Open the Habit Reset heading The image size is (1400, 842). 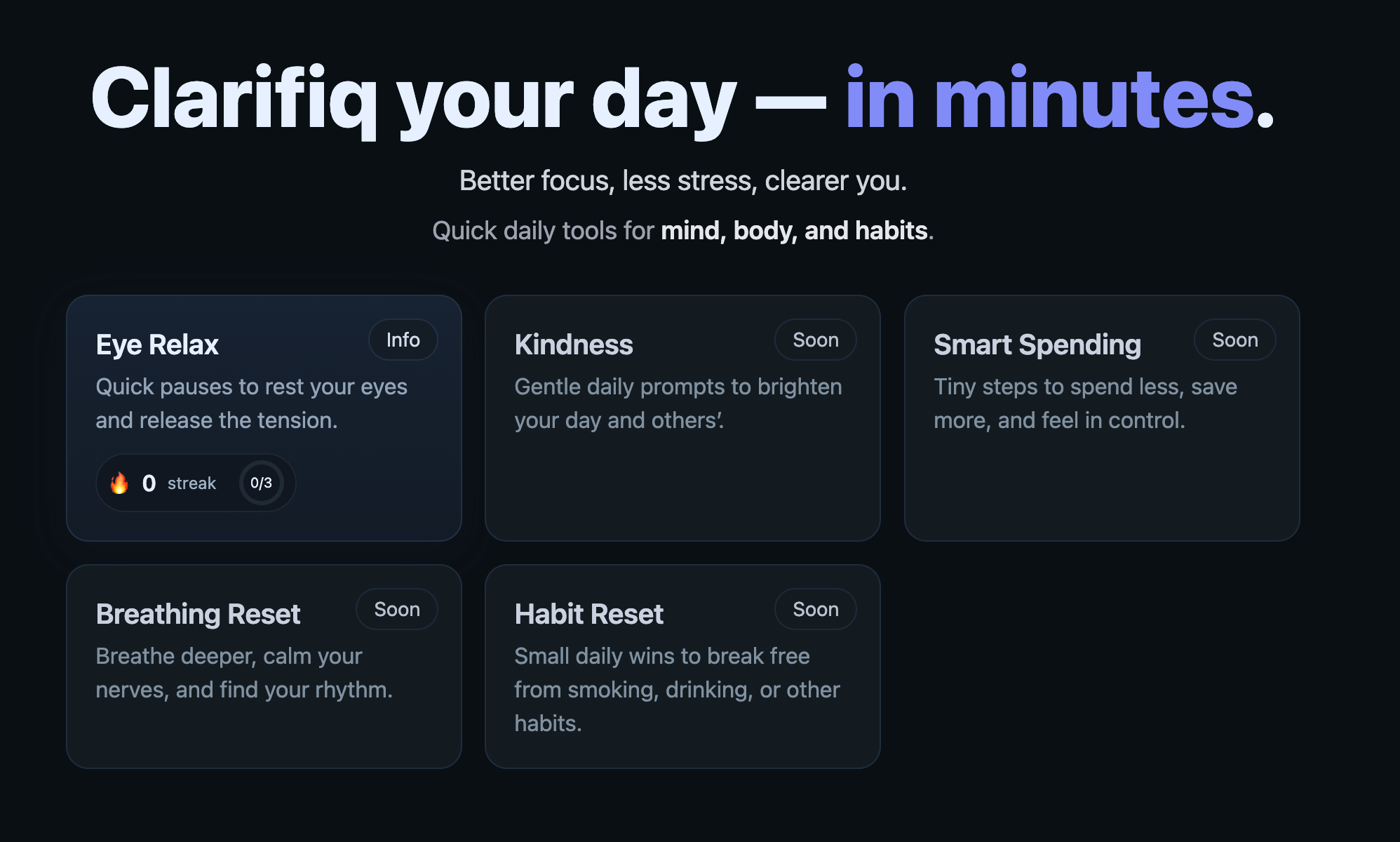588,615
